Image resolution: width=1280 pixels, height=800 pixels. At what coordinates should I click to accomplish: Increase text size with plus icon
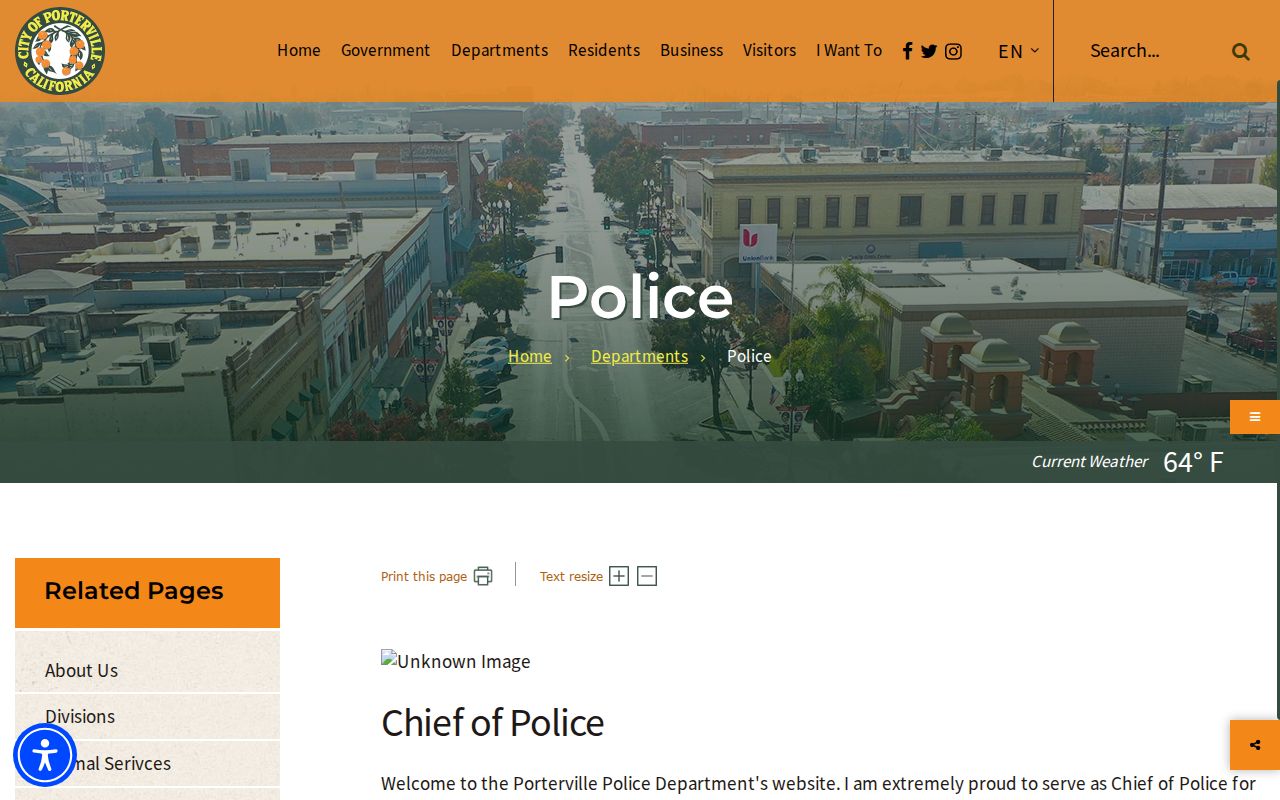click(619, 576)
